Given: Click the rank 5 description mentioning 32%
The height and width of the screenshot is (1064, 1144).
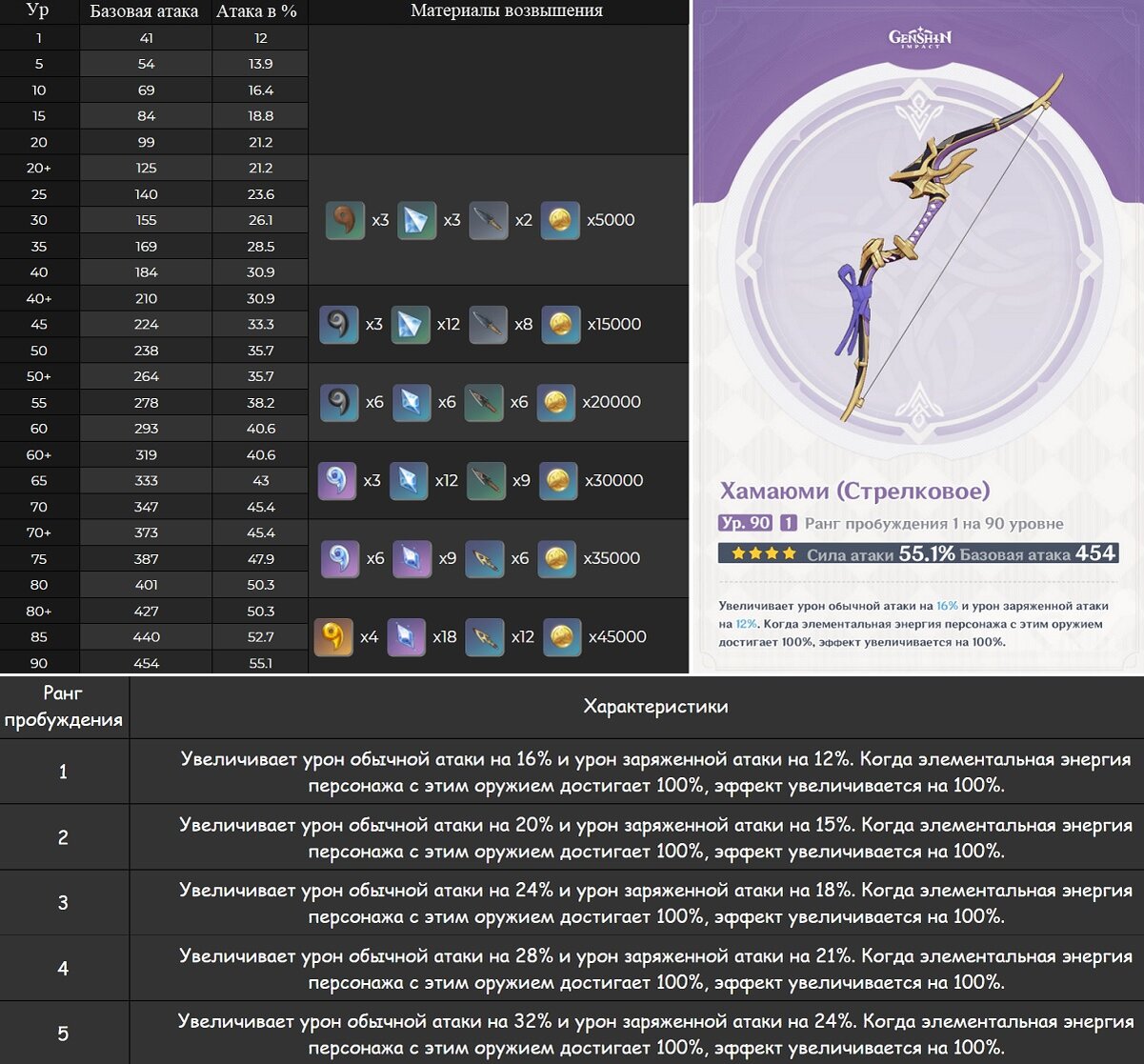Looking at the screenshot, I should (656, 1034).
